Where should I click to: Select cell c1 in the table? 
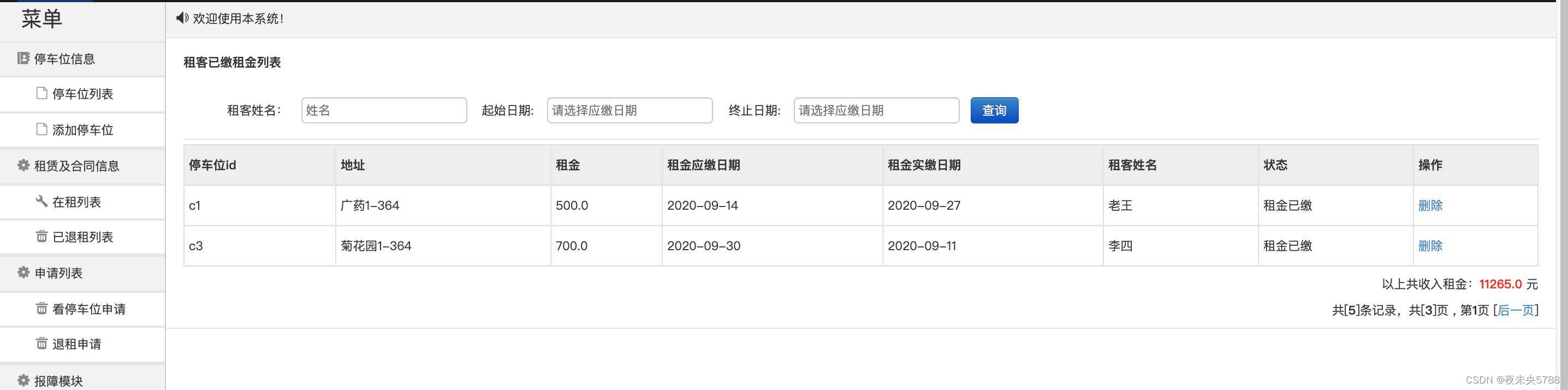pos(259,205)
